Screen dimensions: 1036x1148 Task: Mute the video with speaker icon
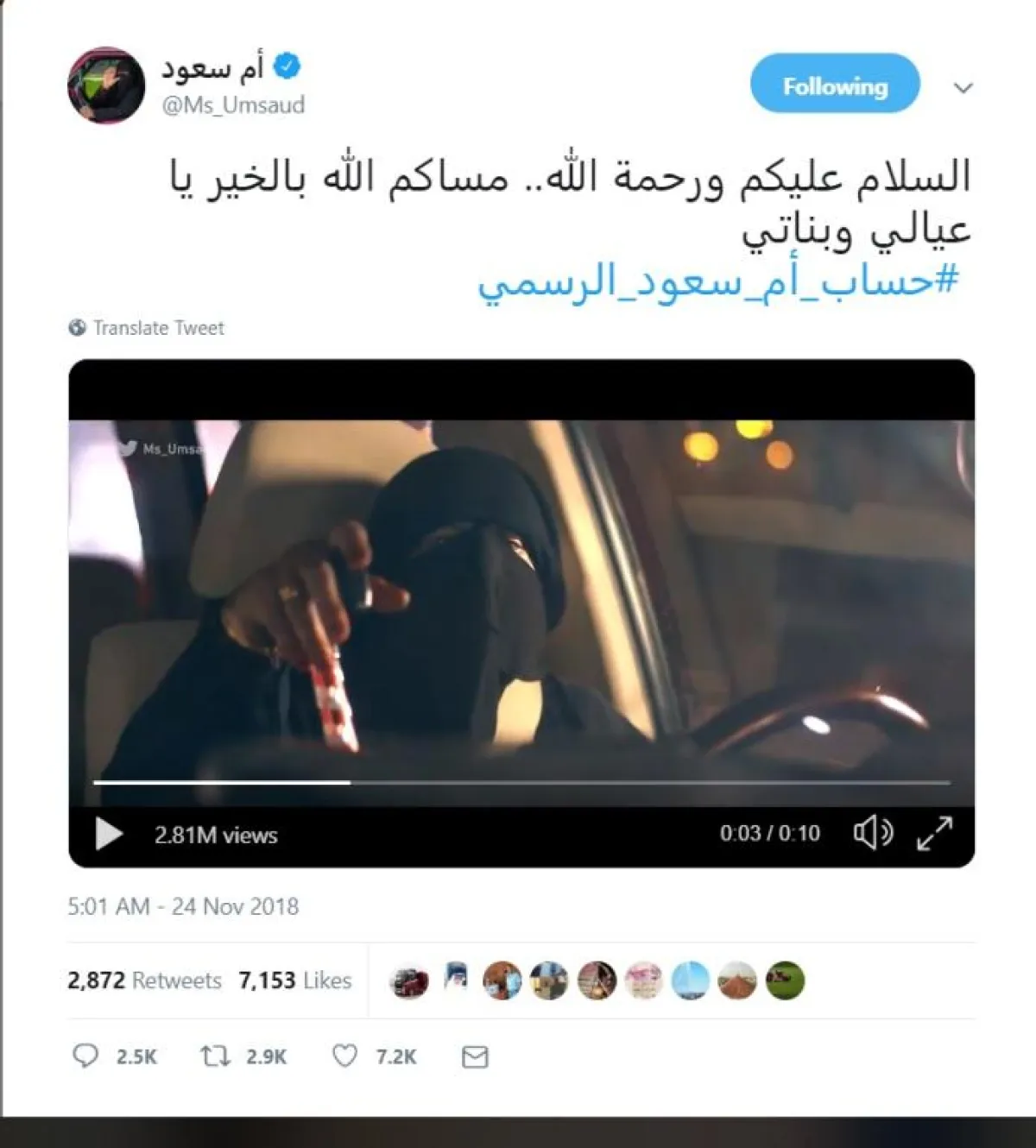tap(873, 833)
